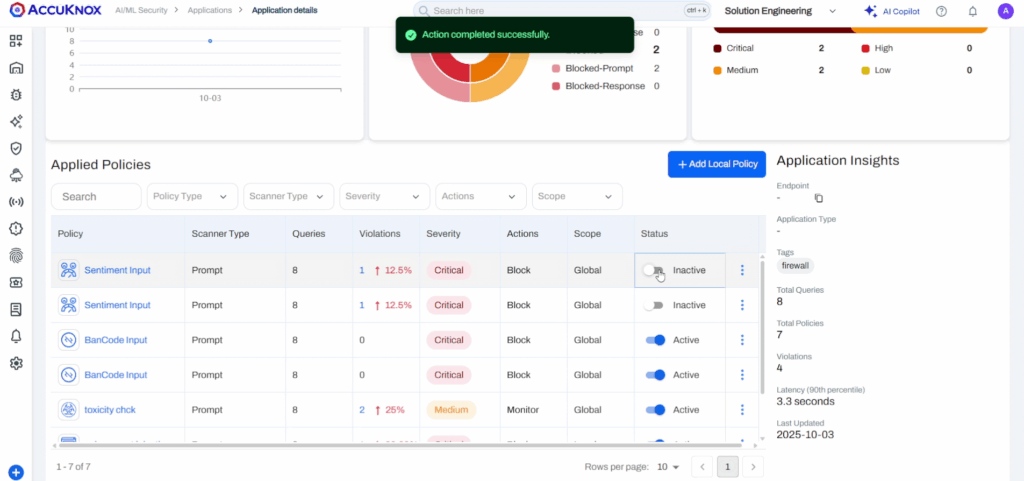Open the broadcast signal icon in sidebar
This screenshot has height=481, width=1024.
pos(16,202)
